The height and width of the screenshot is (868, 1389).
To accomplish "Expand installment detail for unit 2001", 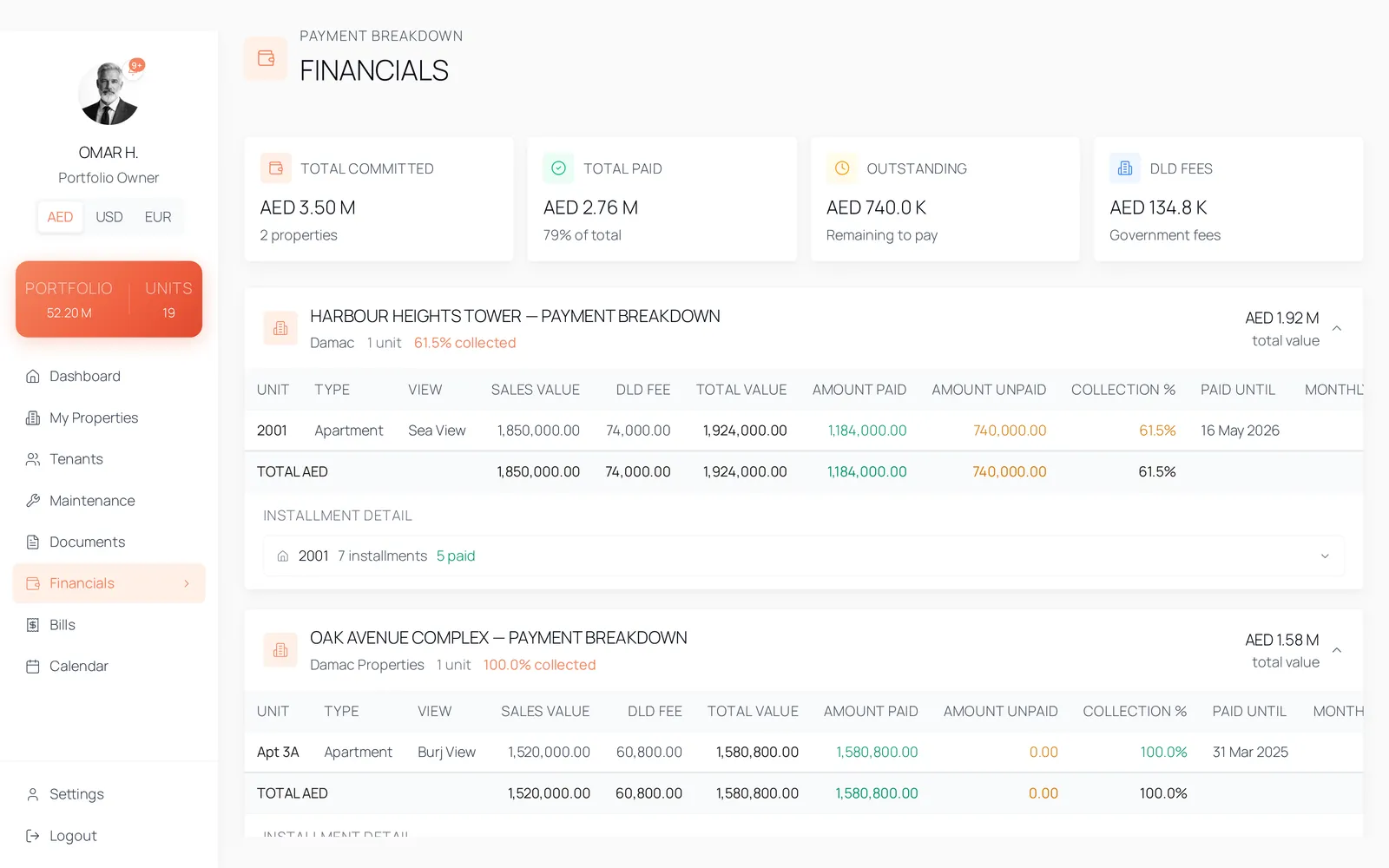I will click(x=1325, y=556).
